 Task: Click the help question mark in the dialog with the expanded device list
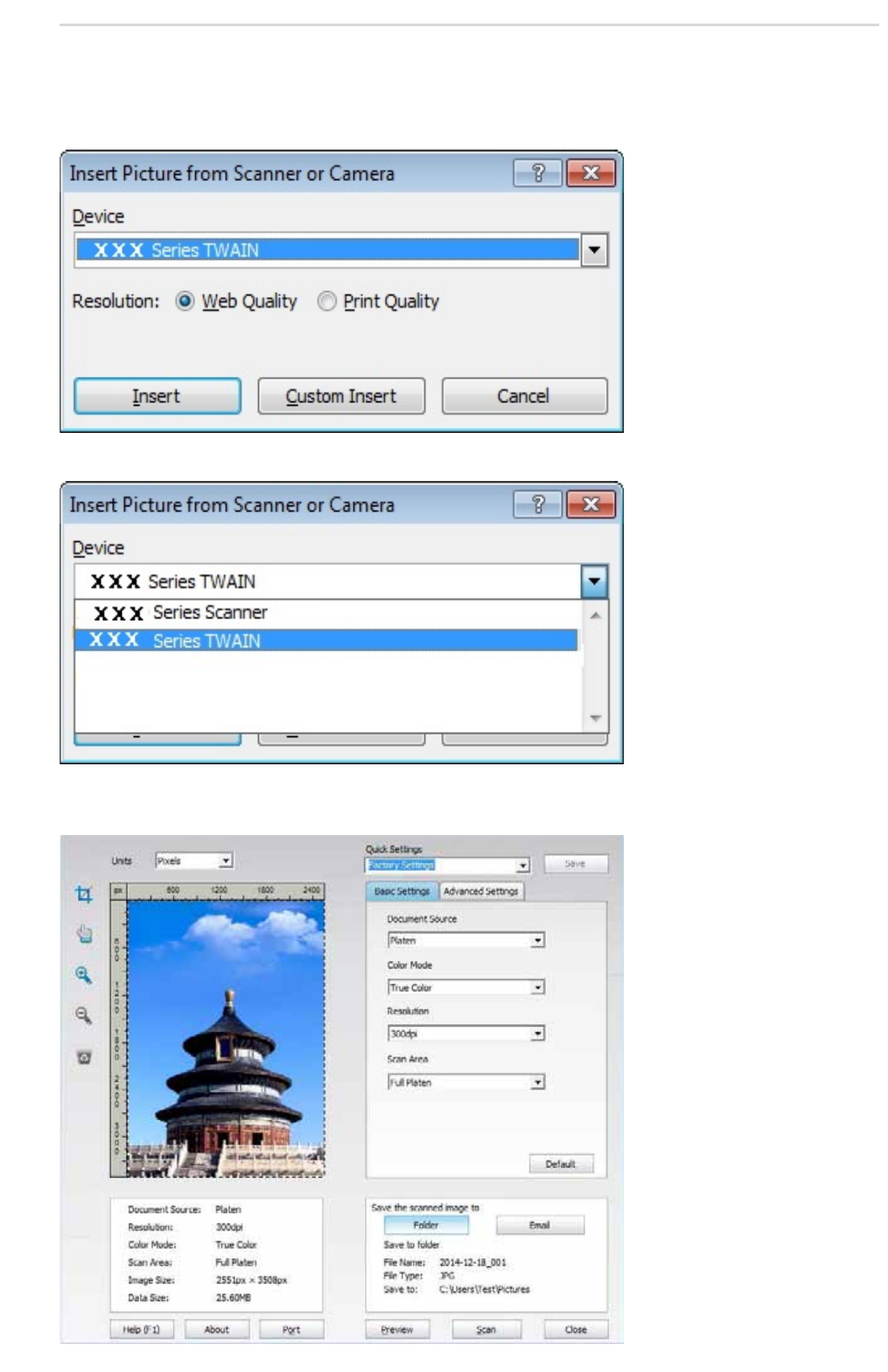tap(538, 505)
